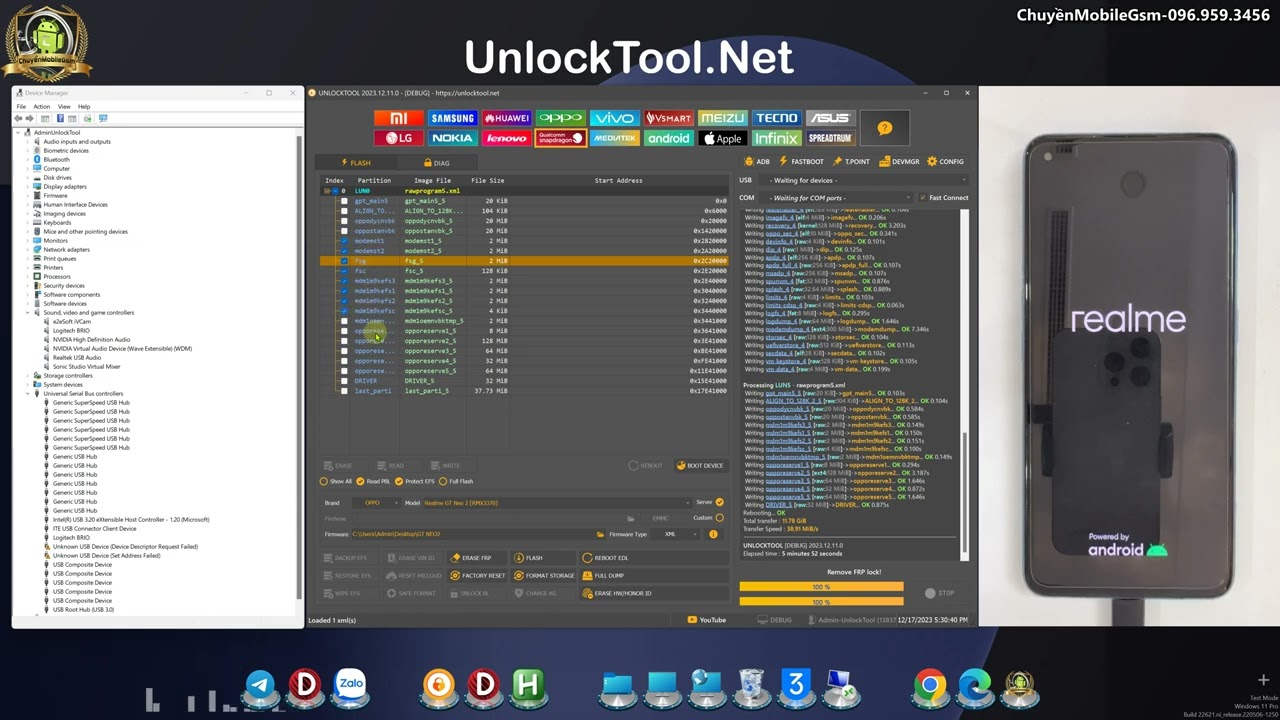Select the Tecno brand logo

tap(776, 118)
